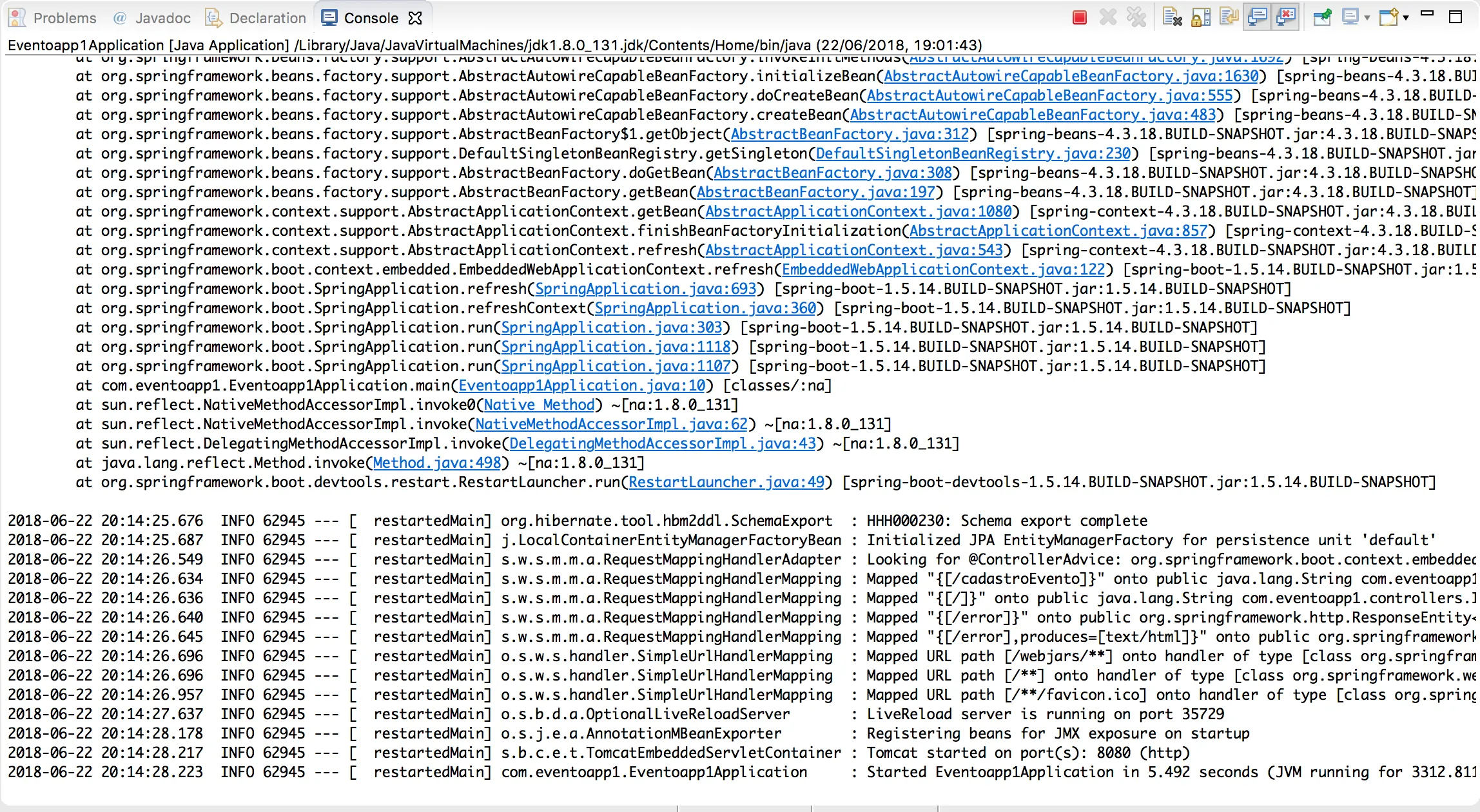Expand the Open Console dropdown arrow
The image size is (1480, 812).
[1406, 18]
